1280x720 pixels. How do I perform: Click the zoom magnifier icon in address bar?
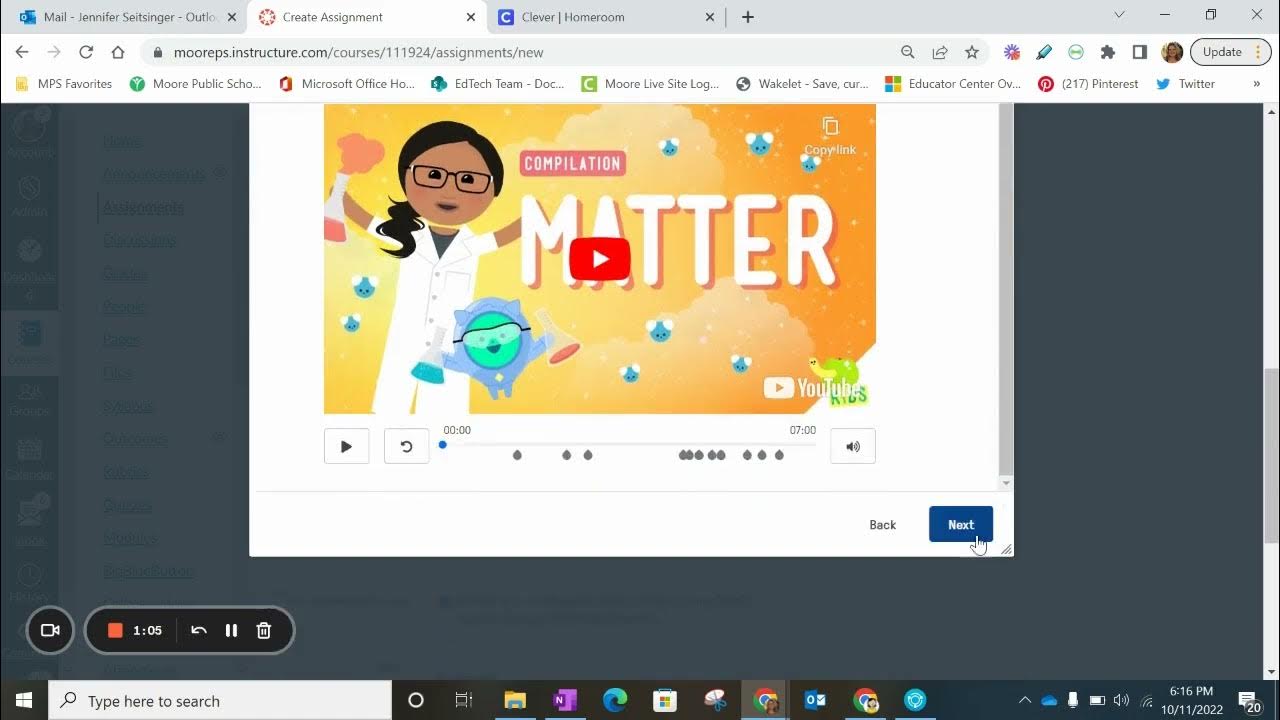(x=907, y=52)
